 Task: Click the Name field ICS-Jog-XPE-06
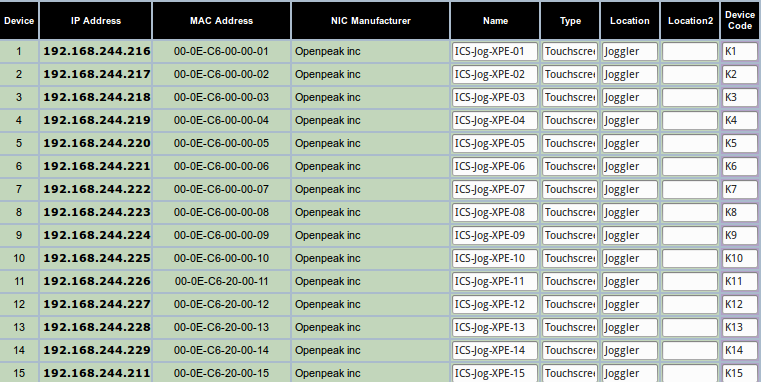(x=495, y=166)
